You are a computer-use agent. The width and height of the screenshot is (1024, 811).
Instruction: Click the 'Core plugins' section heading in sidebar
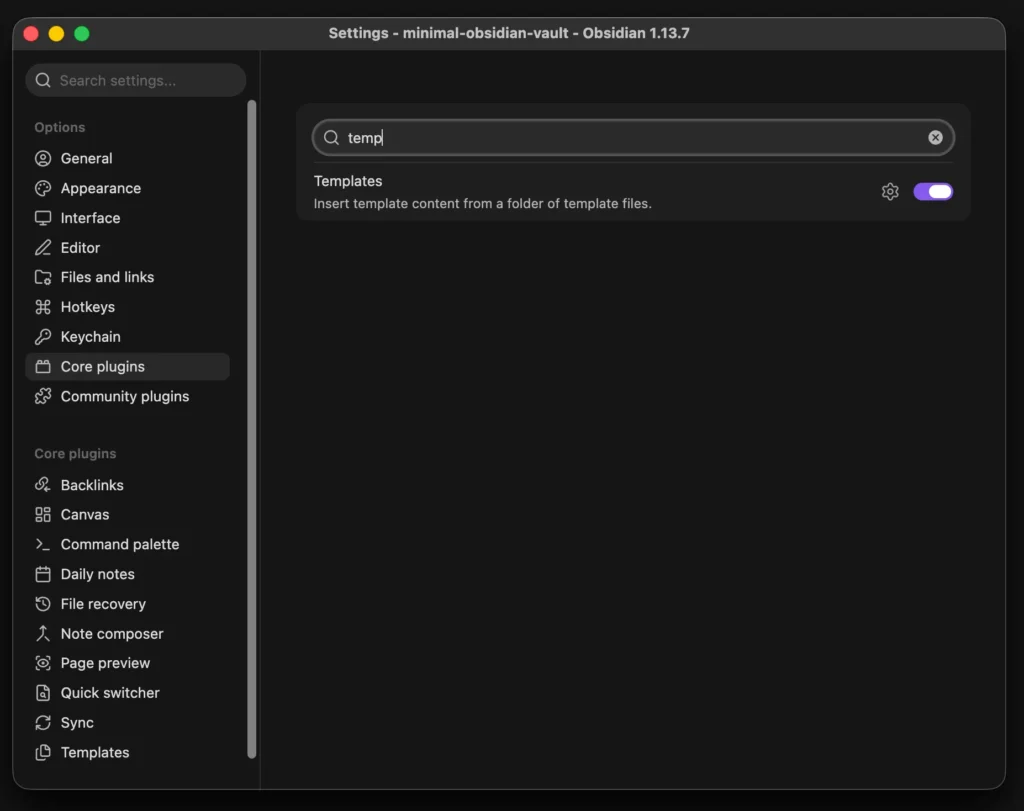click(x=75, y=454)
